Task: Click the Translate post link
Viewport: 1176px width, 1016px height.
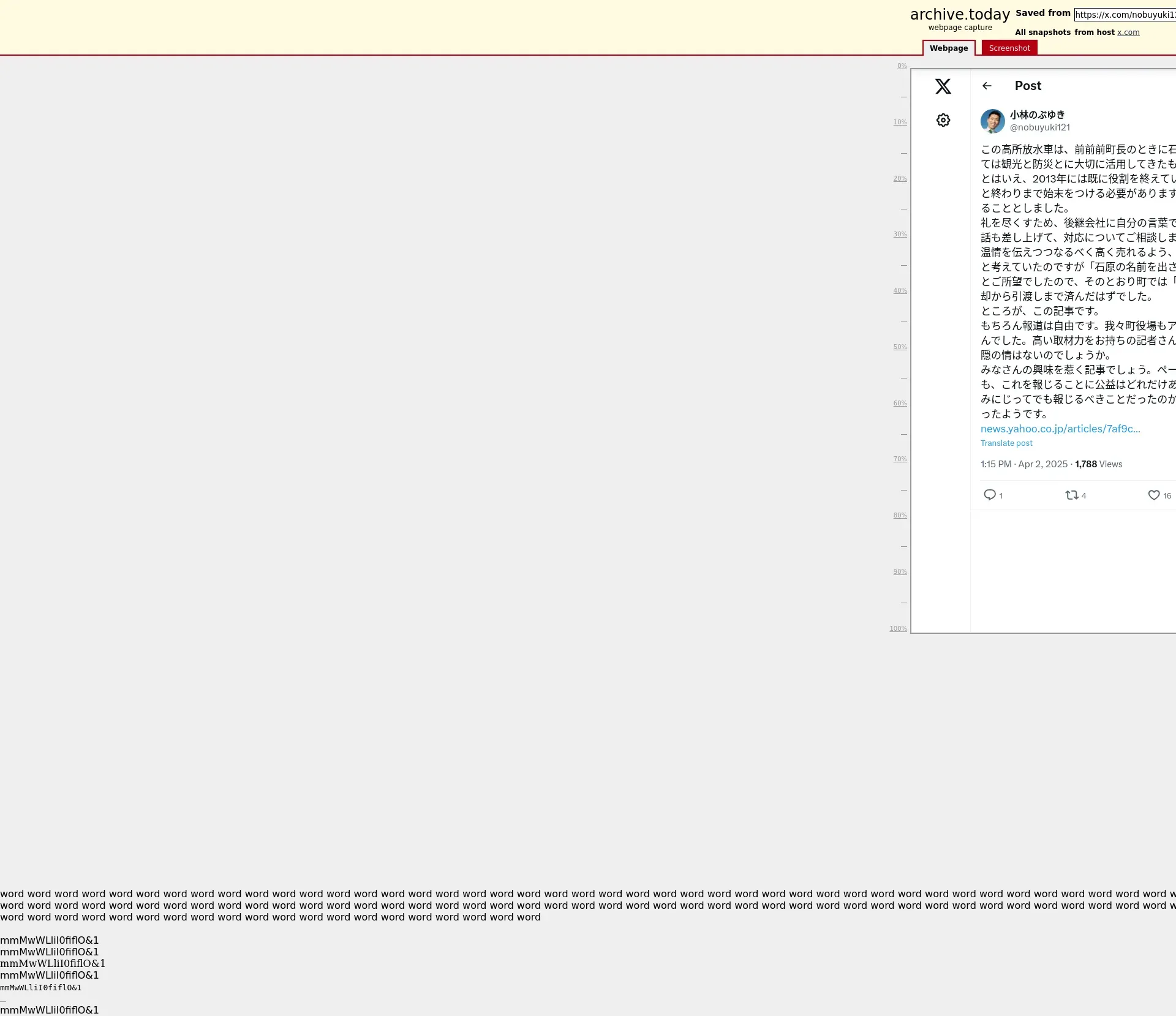Action: (x=1006, y=443)
